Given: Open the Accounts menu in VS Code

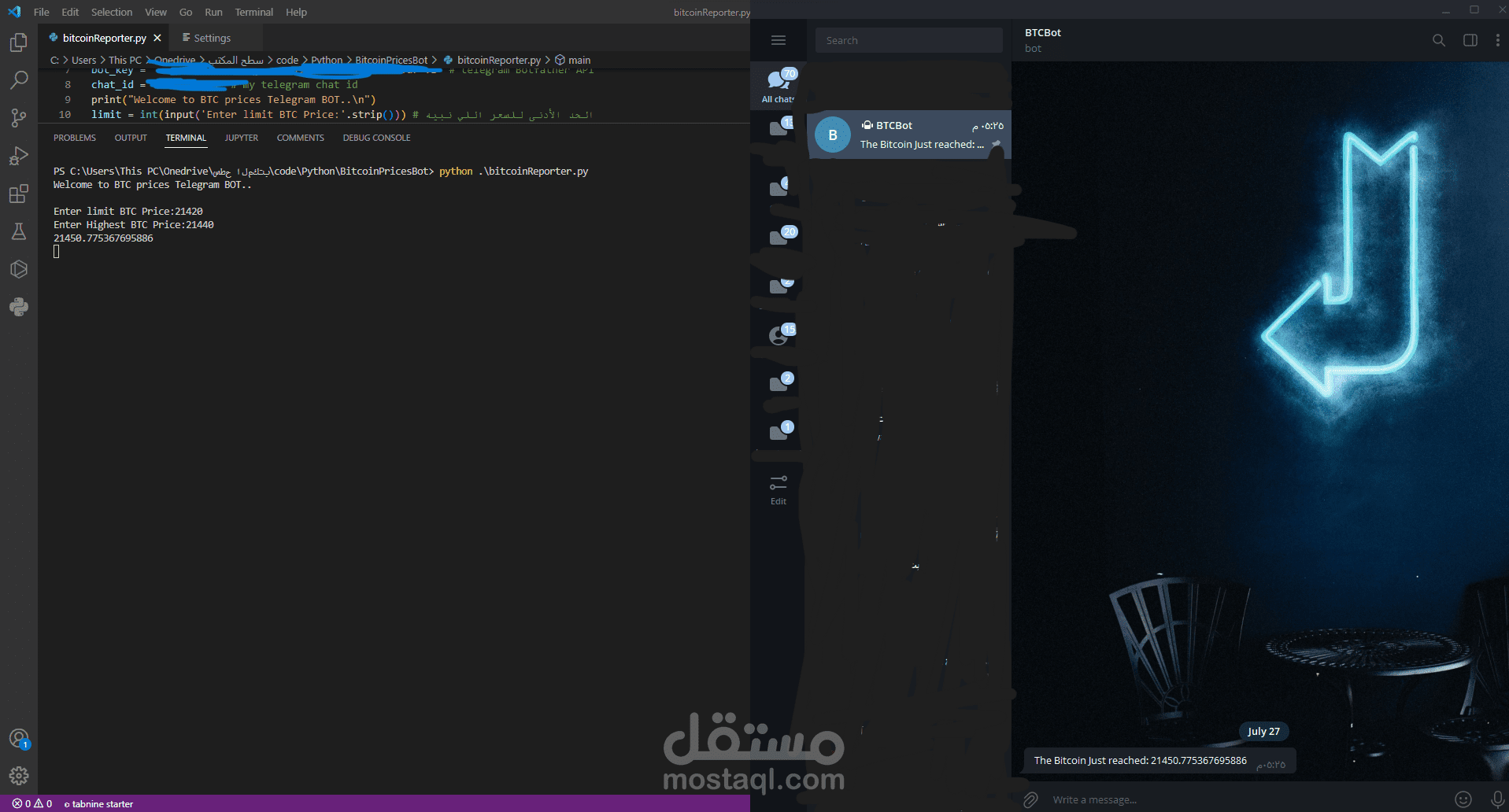Looking at the screenshot, I should [x=19, y=739].
